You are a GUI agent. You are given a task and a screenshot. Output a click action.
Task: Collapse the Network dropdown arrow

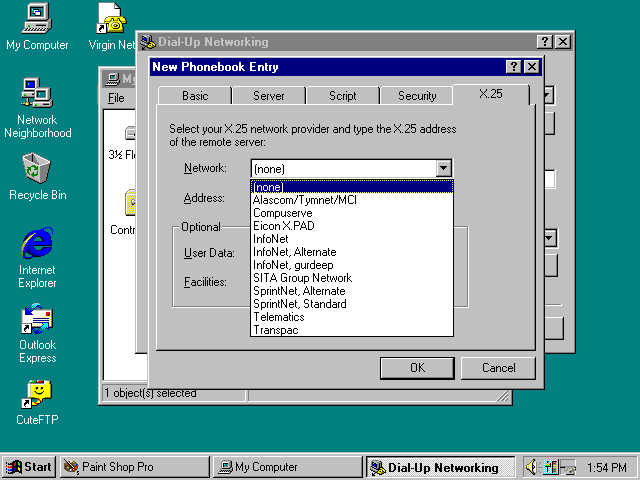[x=443, y=168]
